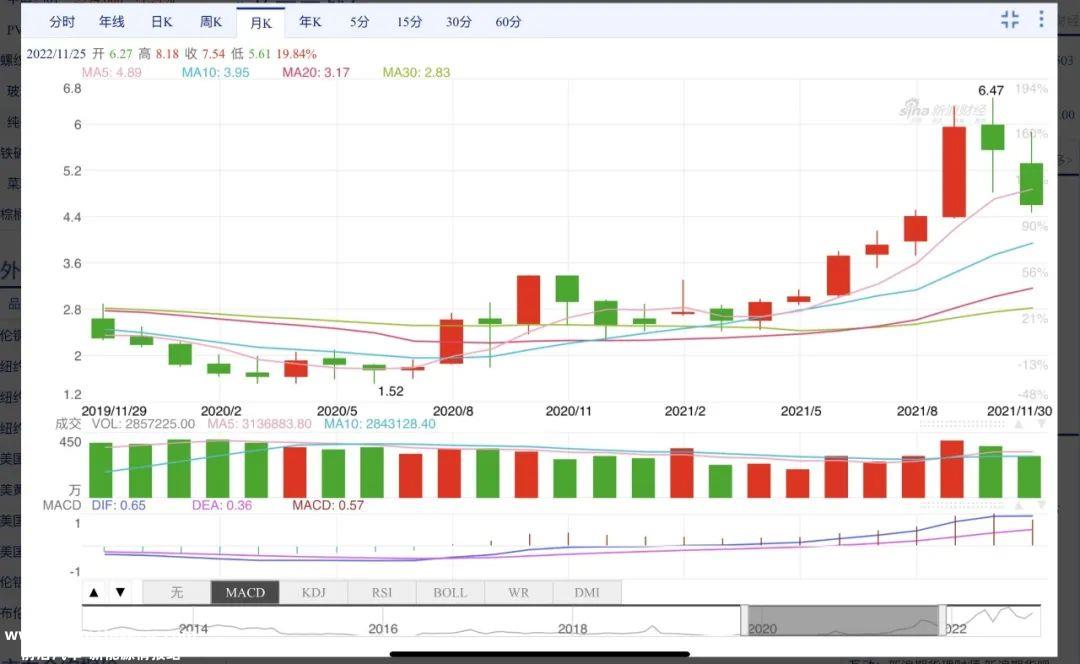1080x664 pixels.
Task: Switch indicator to WR
Action: [x=519, y=592]
